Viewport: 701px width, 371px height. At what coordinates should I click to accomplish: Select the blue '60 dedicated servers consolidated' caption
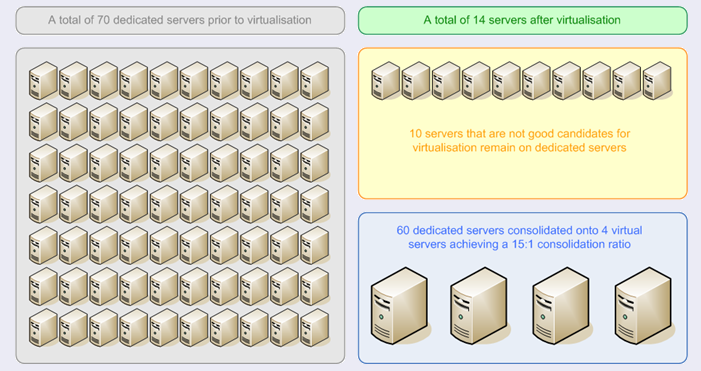click(x=519, y=237)
